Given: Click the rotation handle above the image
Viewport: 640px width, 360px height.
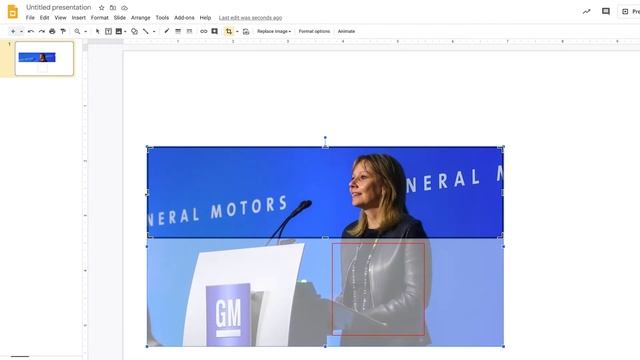Looking at the screenshot, I should pos(325,138).
